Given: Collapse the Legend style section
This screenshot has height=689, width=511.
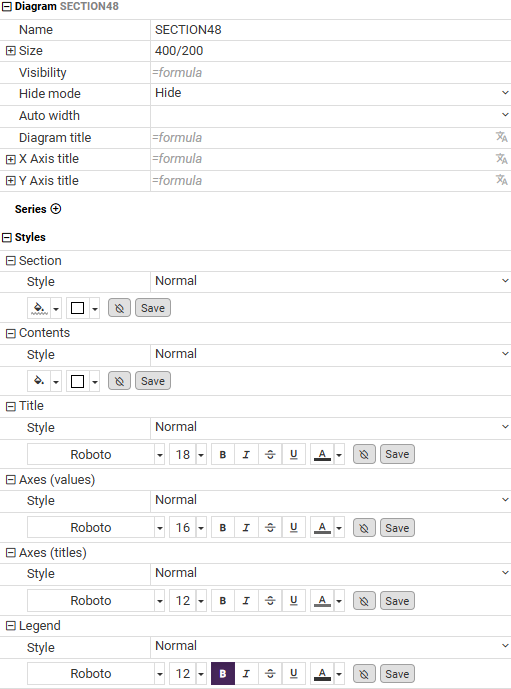Looking at the screenshot, I should pos(11,626).
